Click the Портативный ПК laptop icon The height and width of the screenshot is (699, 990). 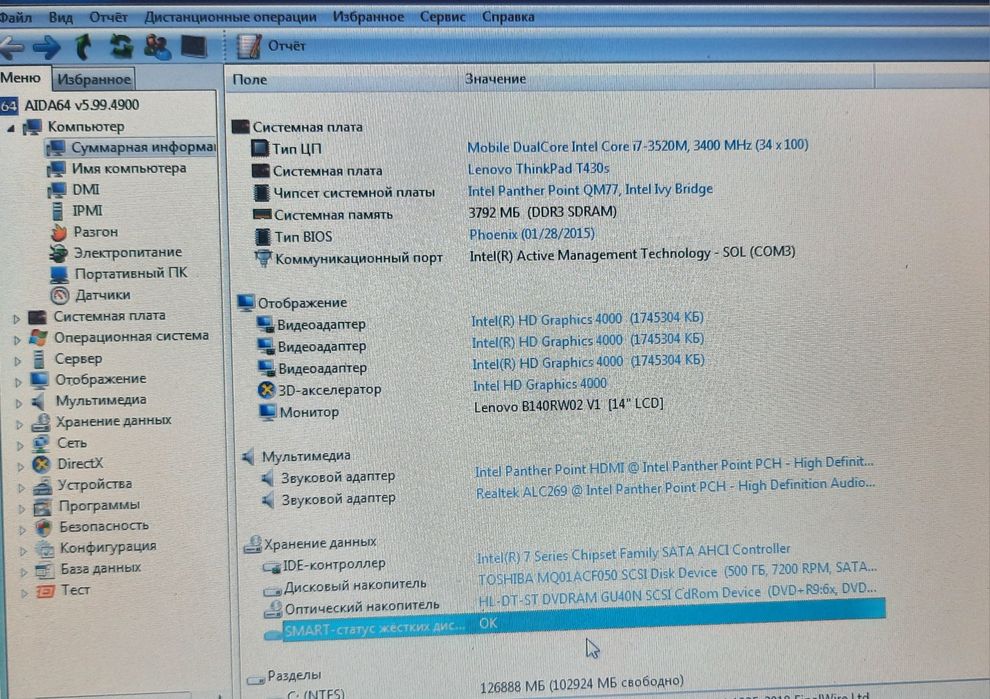(x=59, y=274)
